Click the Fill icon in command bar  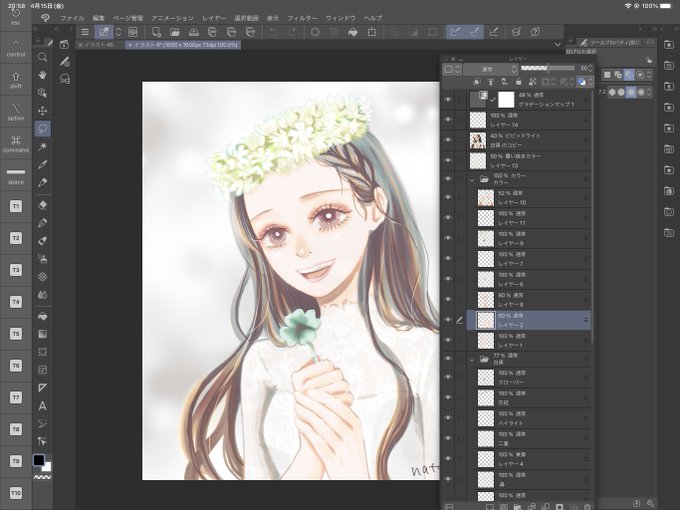353,32
